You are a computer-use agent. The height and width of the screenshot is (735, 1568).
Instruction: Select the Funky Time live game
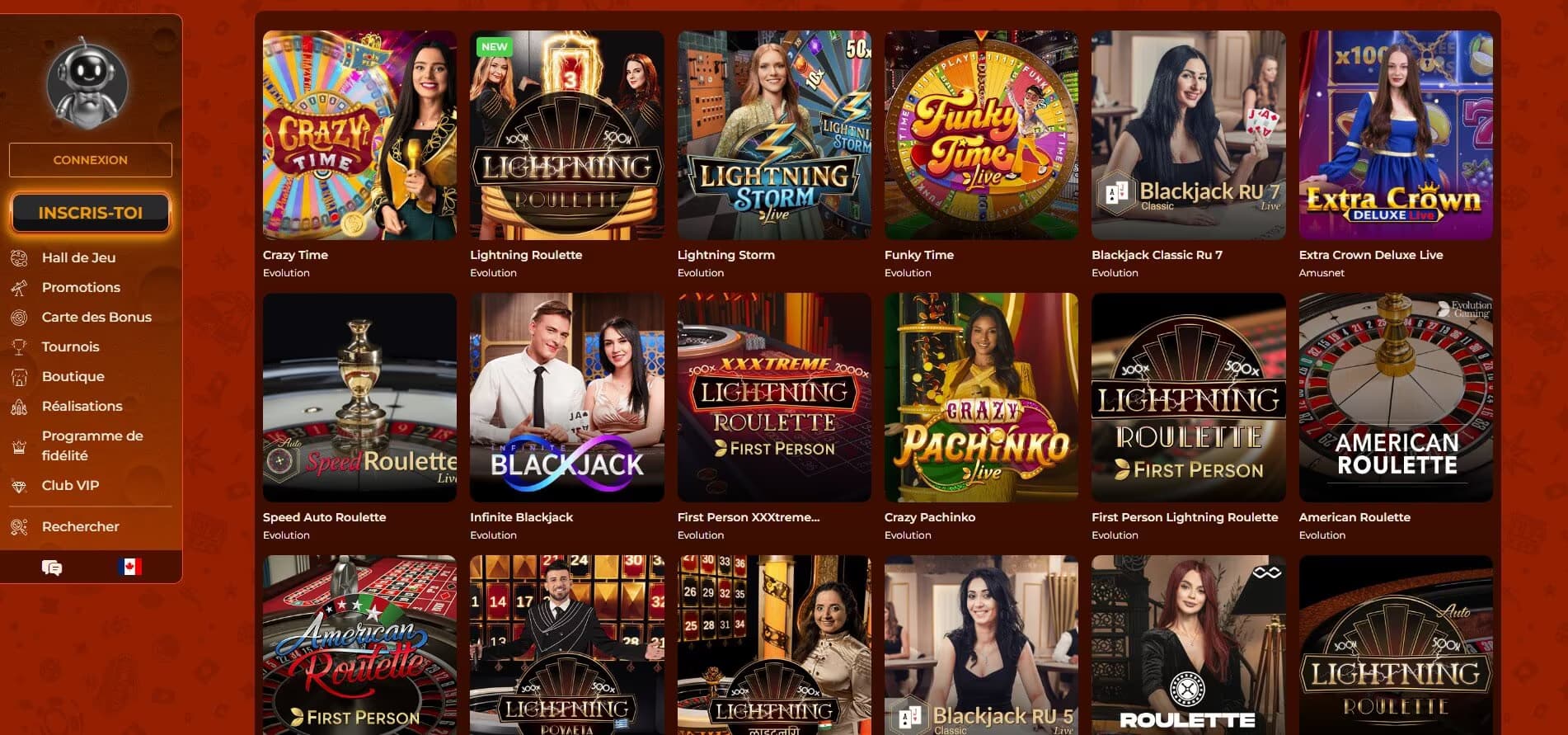coord(981,135)
